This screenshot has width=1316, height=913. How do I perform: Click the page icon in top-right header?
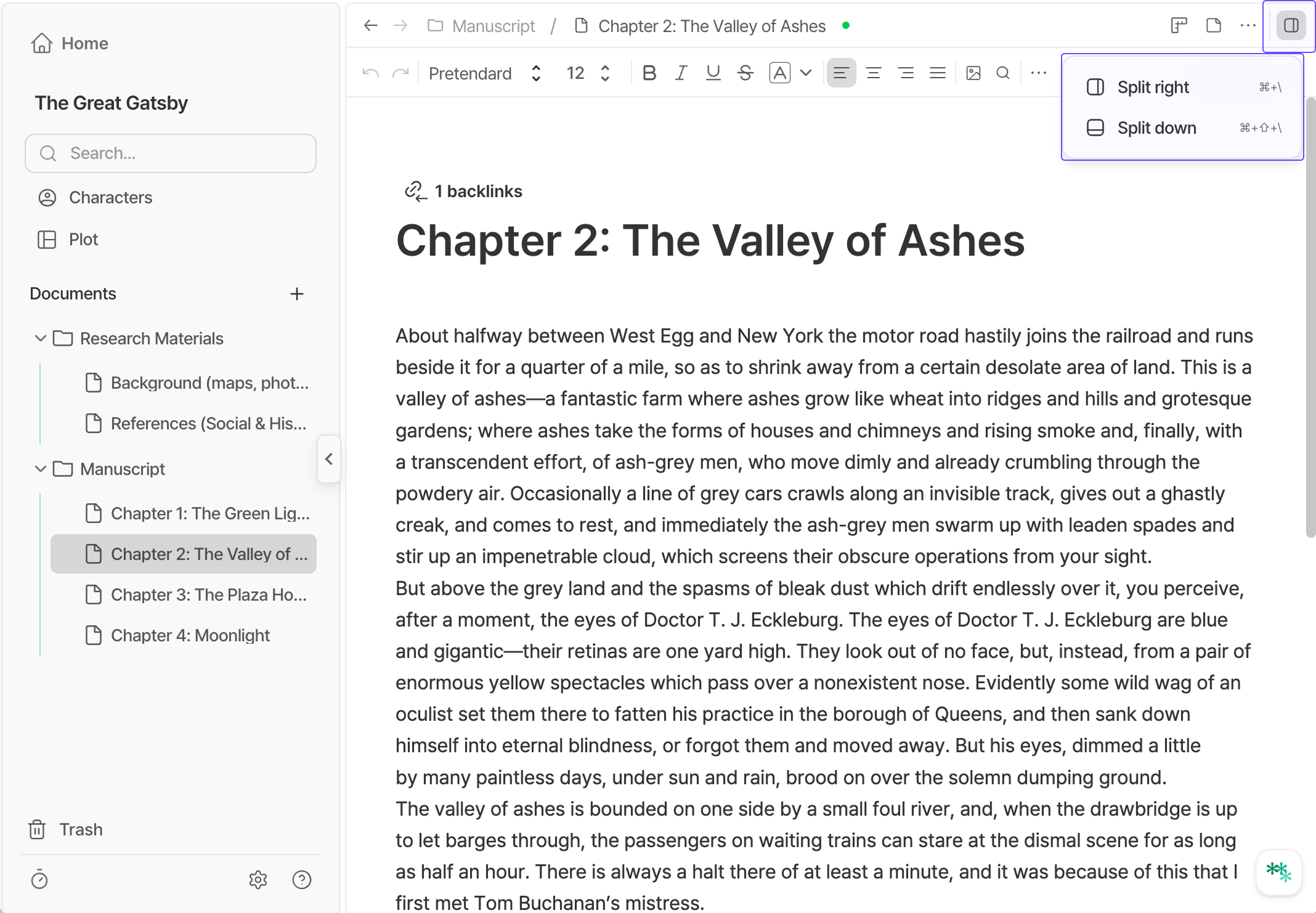click(1214, 25)
